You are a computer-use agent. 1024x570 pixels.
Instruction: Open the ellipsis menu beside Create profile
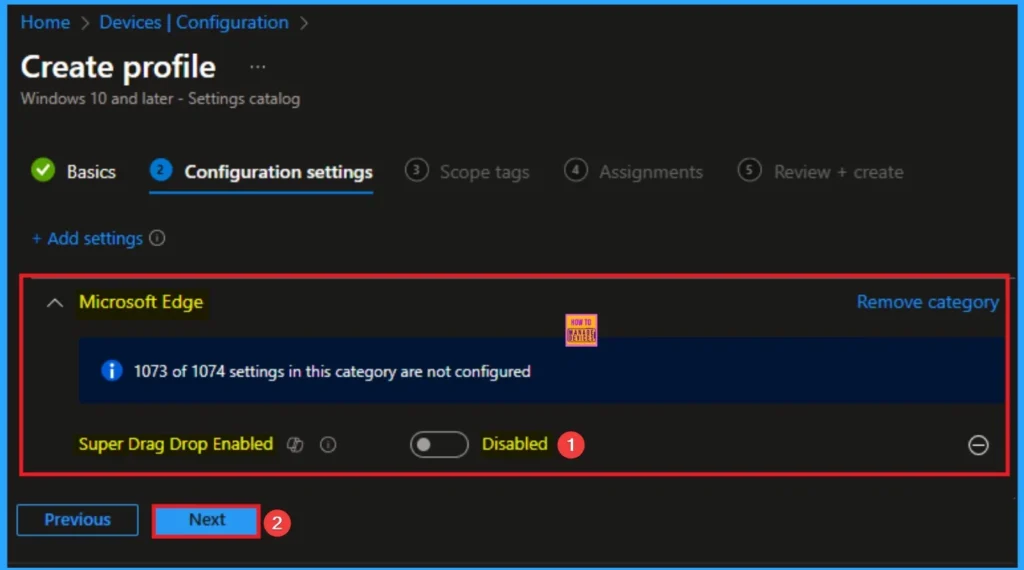(257, 67)
